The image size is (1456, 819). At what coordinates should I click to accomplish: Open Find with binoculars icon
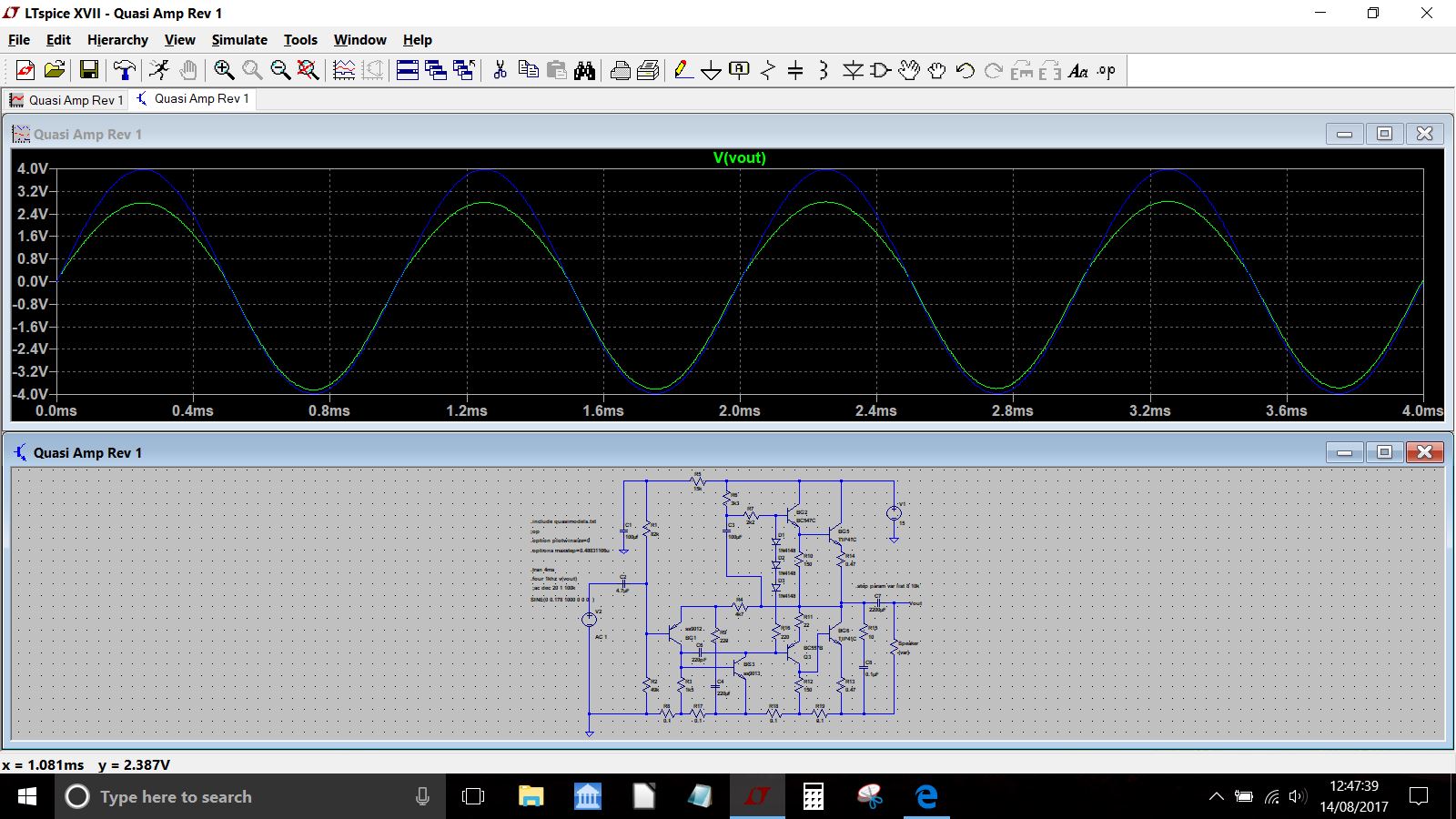point(584,70)
